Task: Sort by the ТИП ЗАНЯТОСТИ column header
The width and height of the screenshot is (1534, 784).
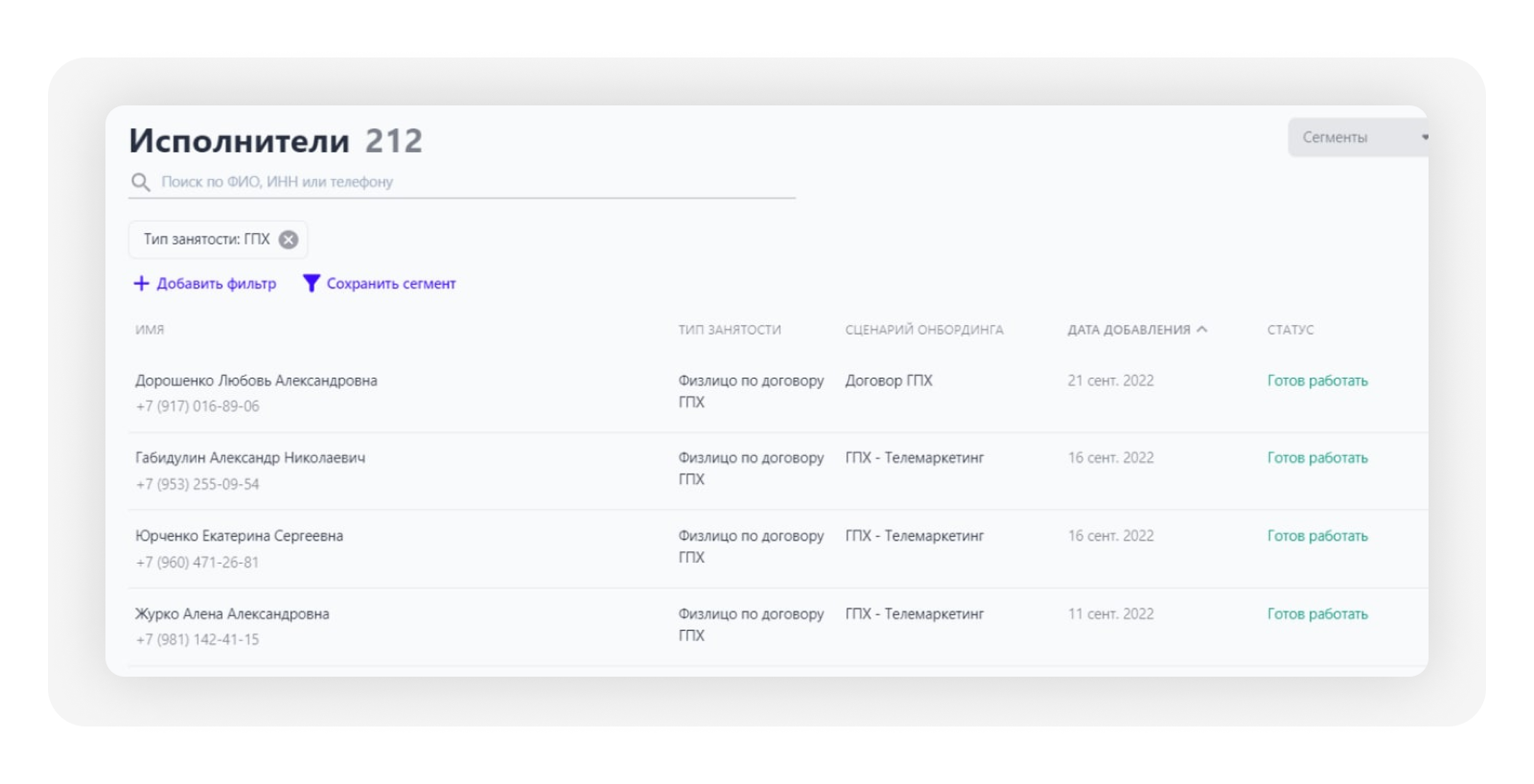Action: pos(730,330)
